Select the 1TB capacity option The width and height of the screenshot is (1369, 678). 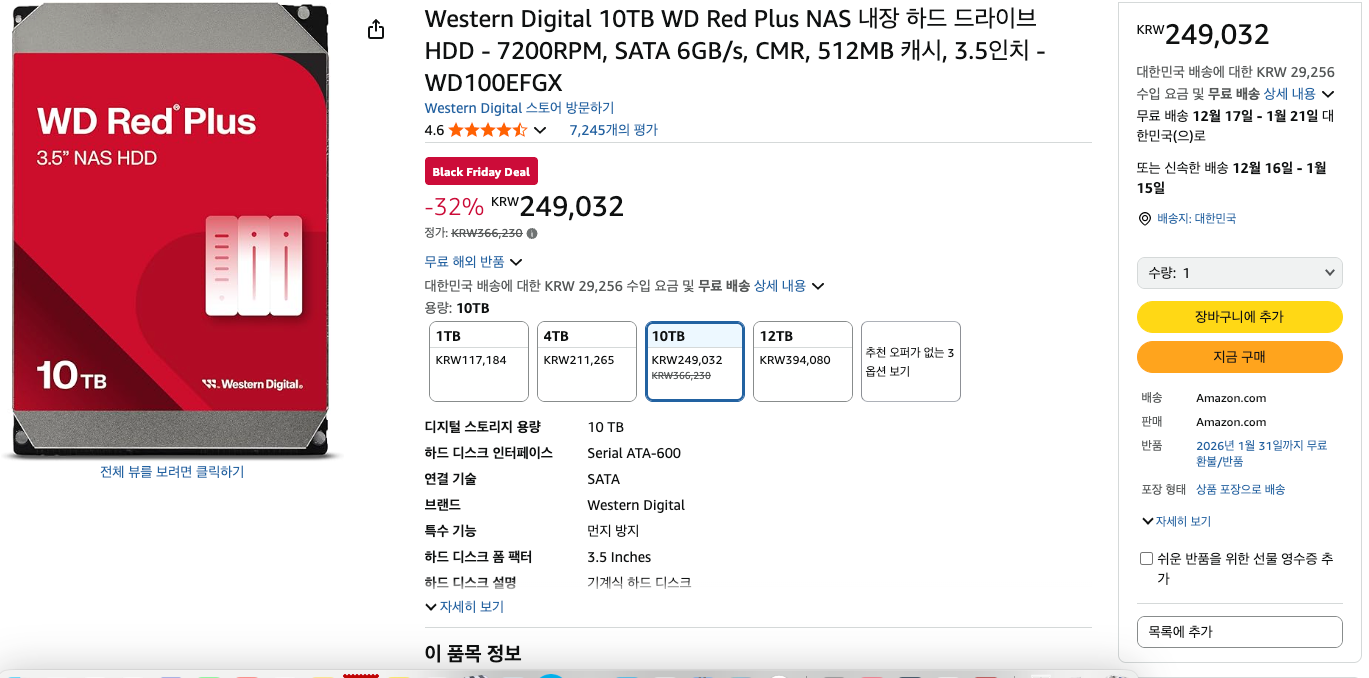point(478,361)
